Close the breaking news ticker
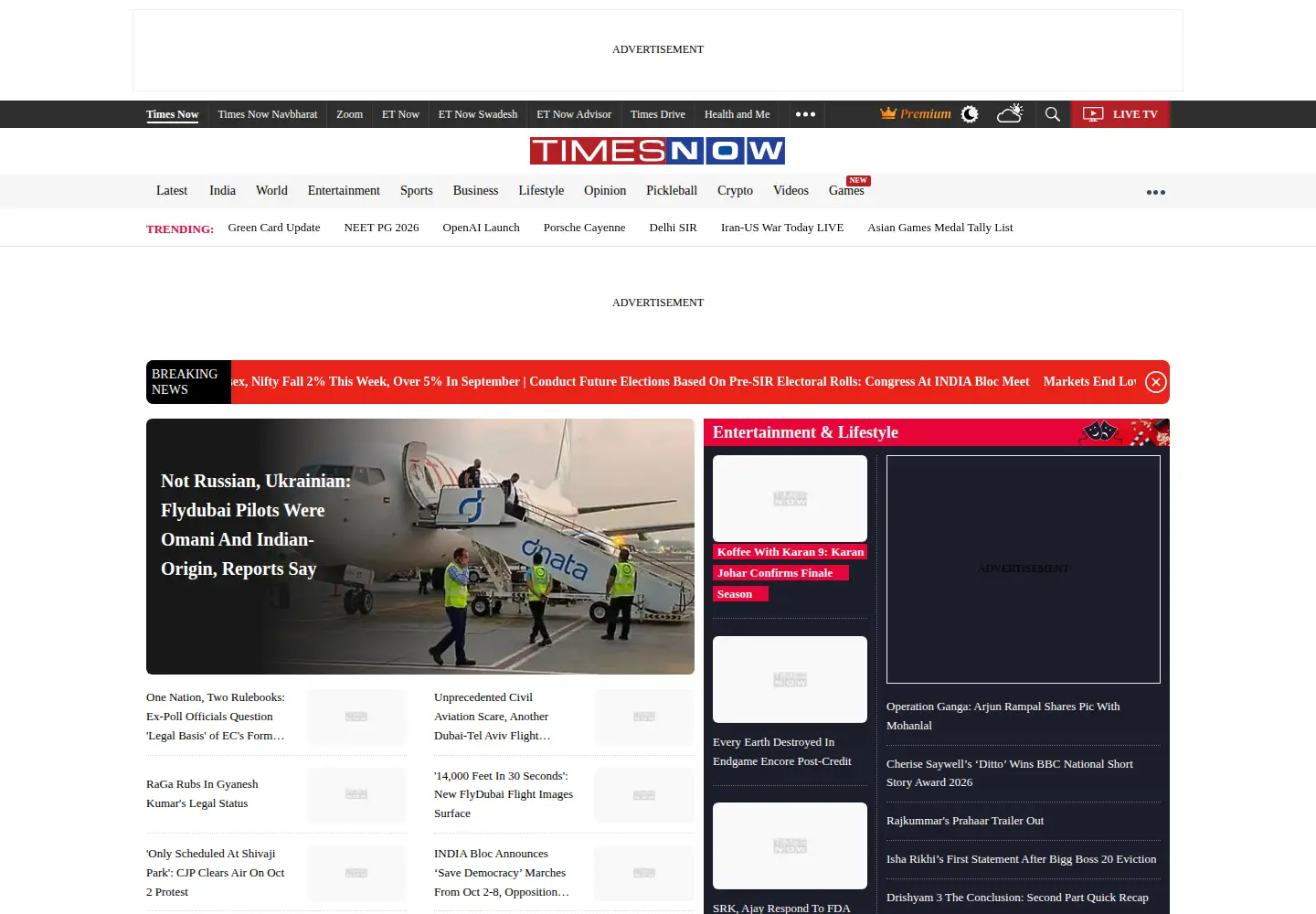The width and height of the screenshot is (1316, 914). click(x=1156, y=382)
